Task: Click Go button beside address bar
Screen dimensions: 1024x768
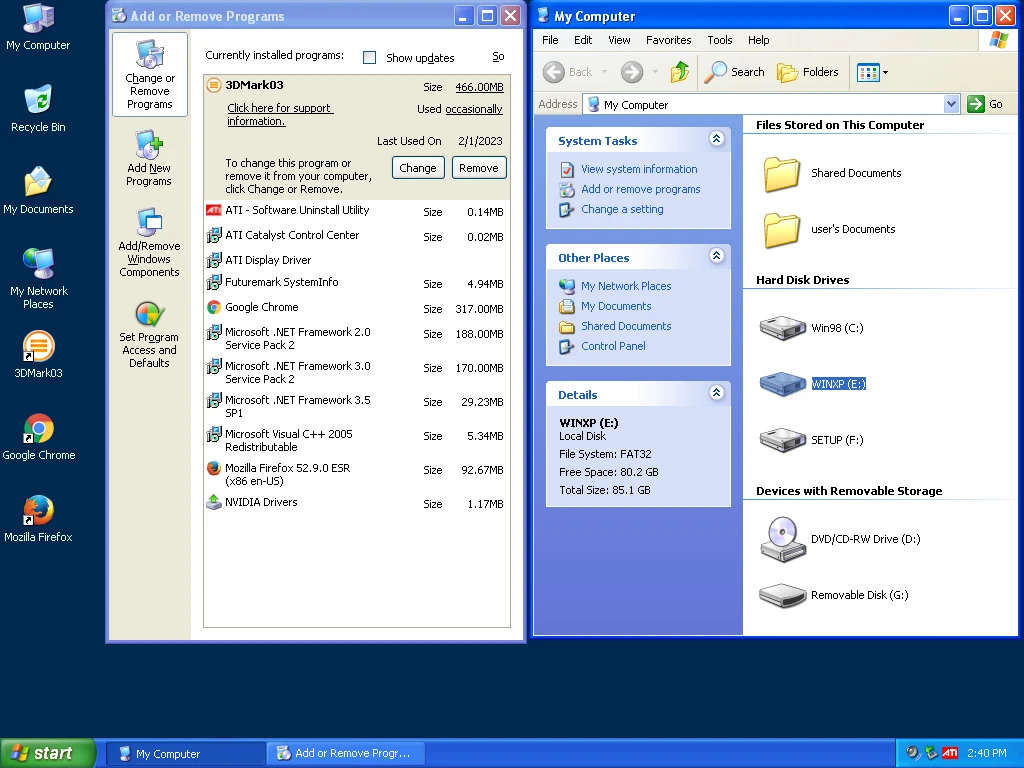Action: point(985,104)
